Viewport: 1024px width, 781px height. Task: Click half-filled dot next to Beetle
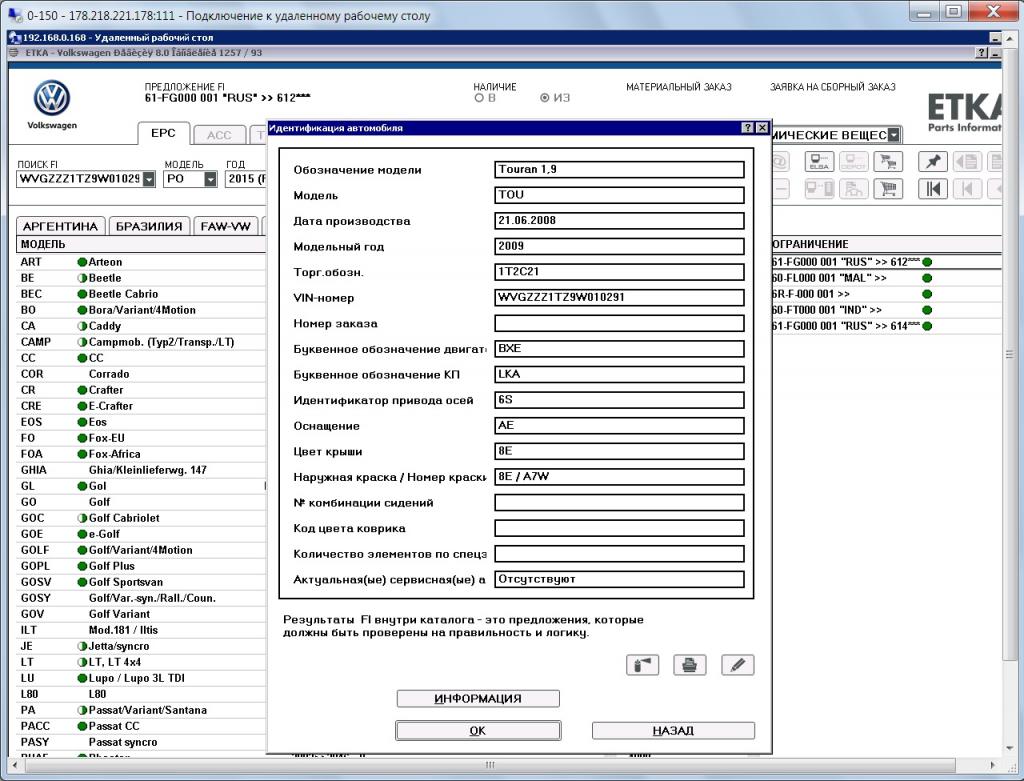82,278
